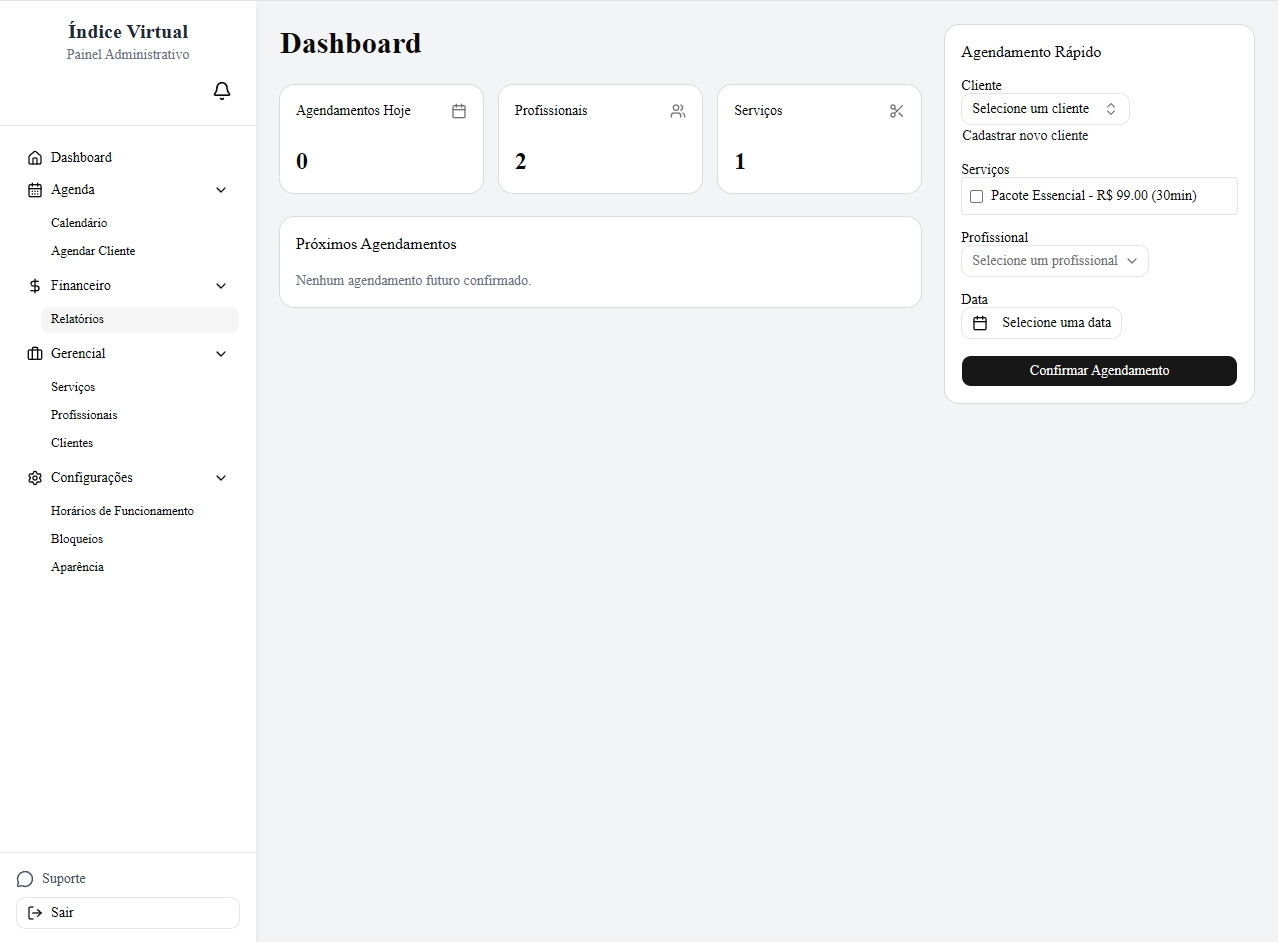Click the dollar sign icon beside Financeiro
Viewport: 1278px width, 942px height.
coord(35,286)
